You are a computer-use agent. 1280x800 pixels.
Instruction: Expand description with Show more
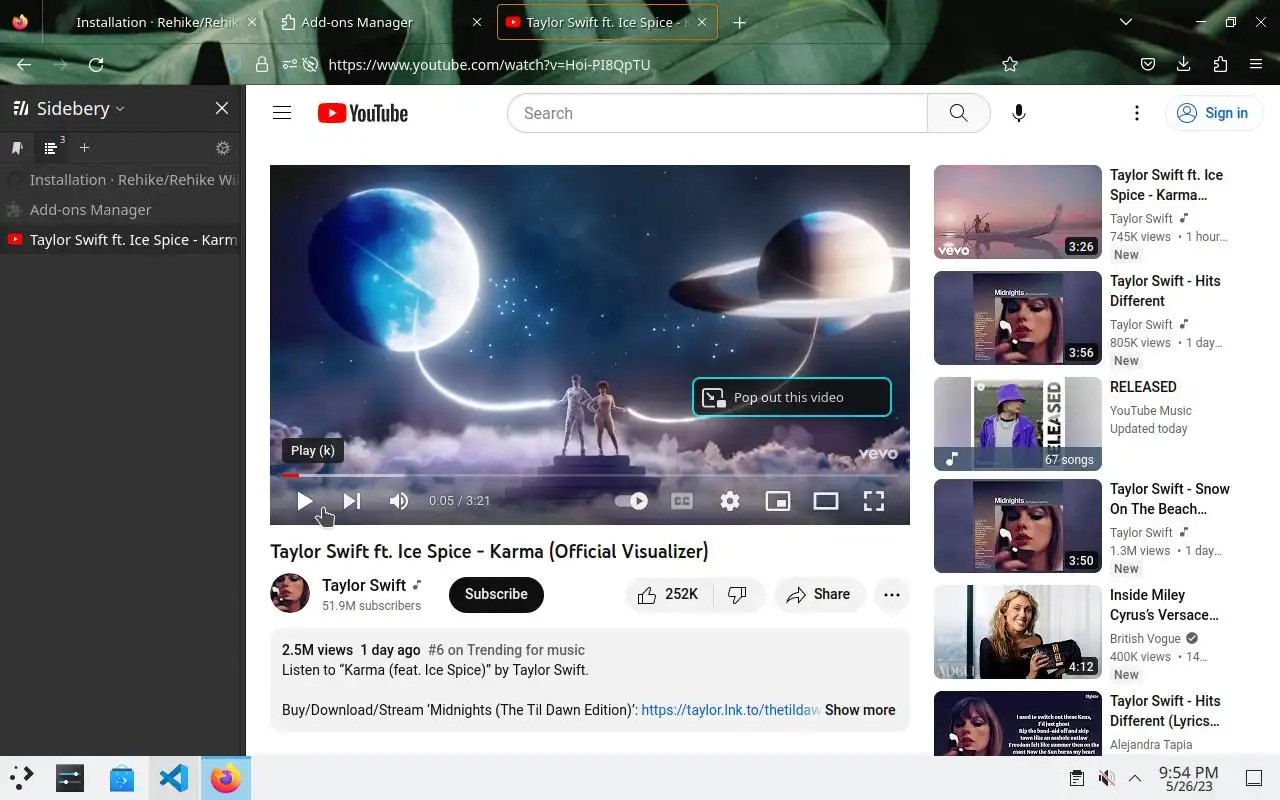pos(860,710)
